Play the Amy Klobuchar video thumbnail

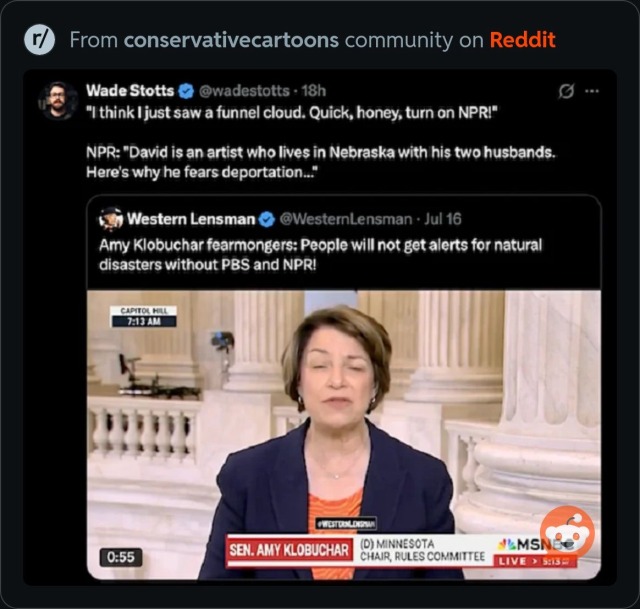coord(344,435)
